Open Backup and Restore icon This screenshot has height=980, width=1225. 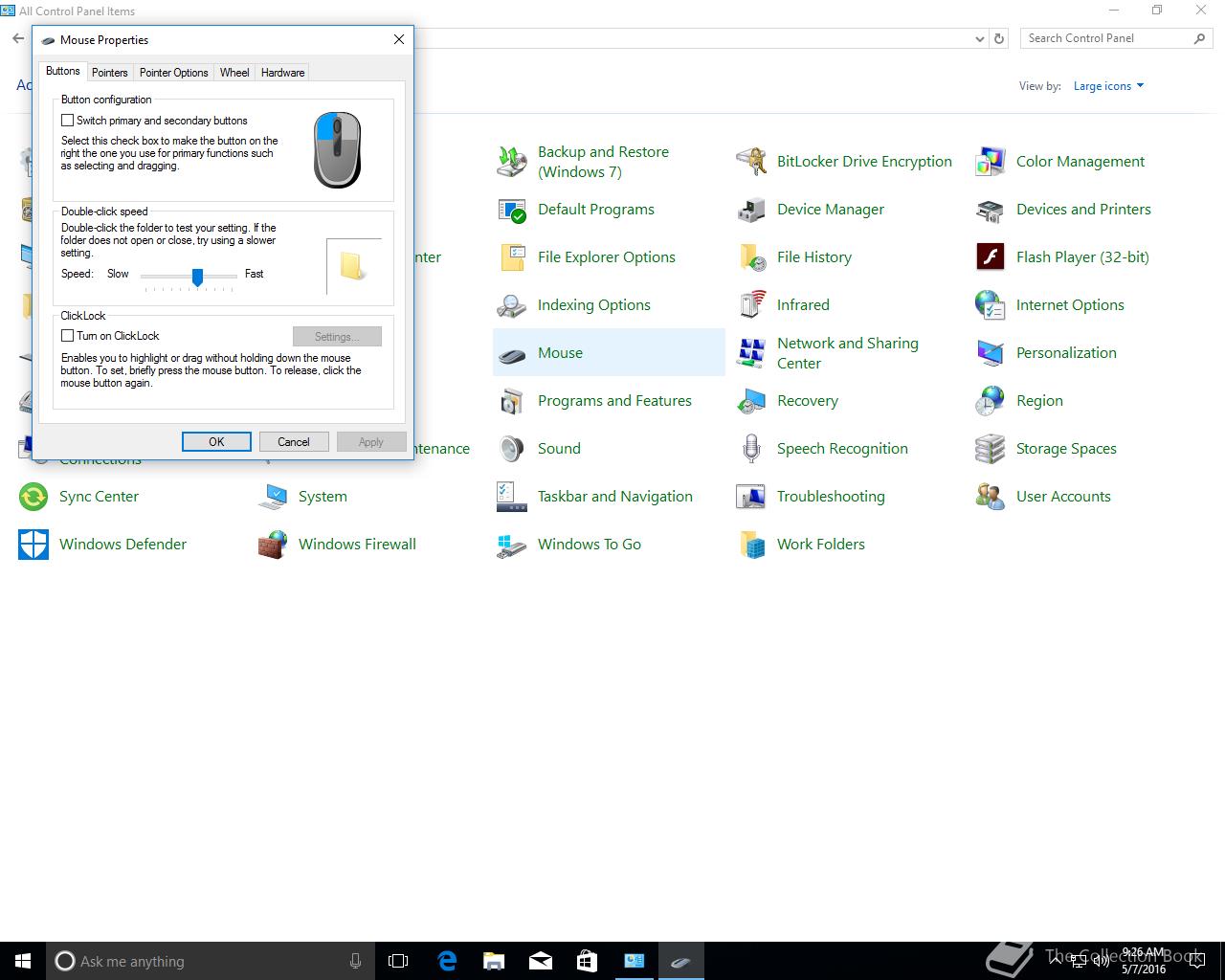(x=512, y=162)
